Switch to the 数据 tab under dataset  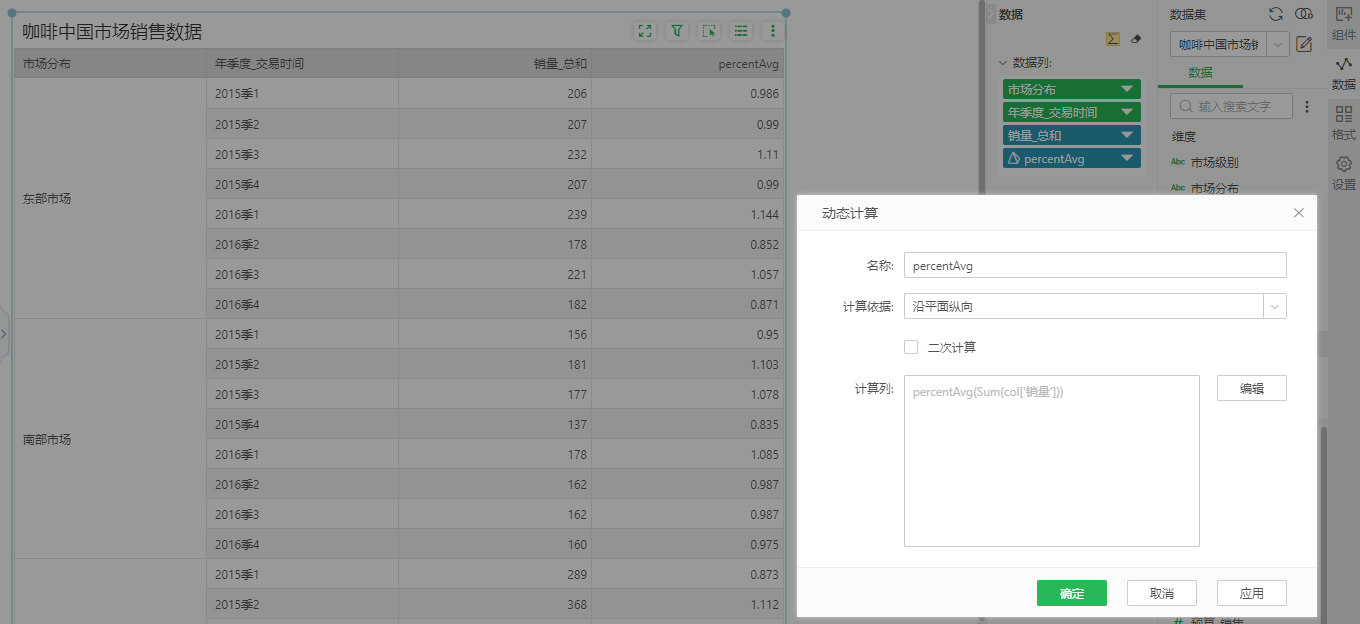1200,73
